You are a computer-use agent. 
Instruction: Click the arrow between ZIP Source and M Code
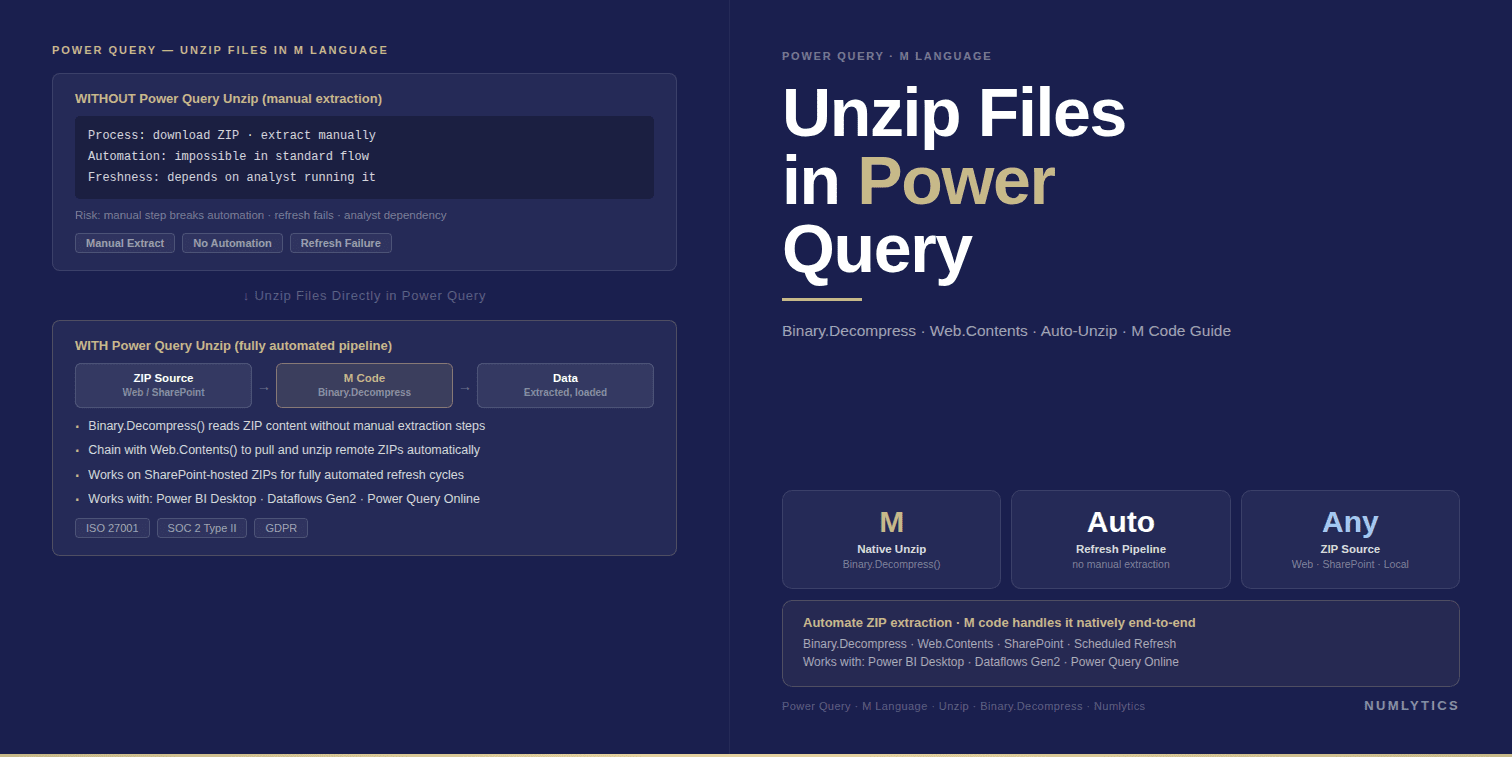264,387
